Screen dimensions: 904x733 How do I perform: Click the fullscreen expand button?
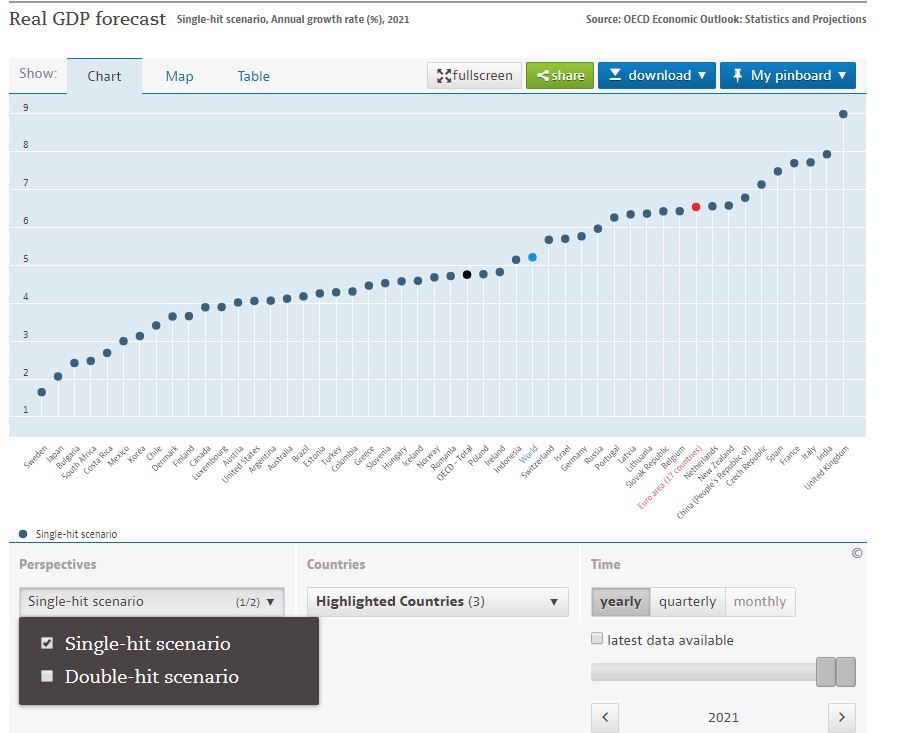[x=474, y=75]
